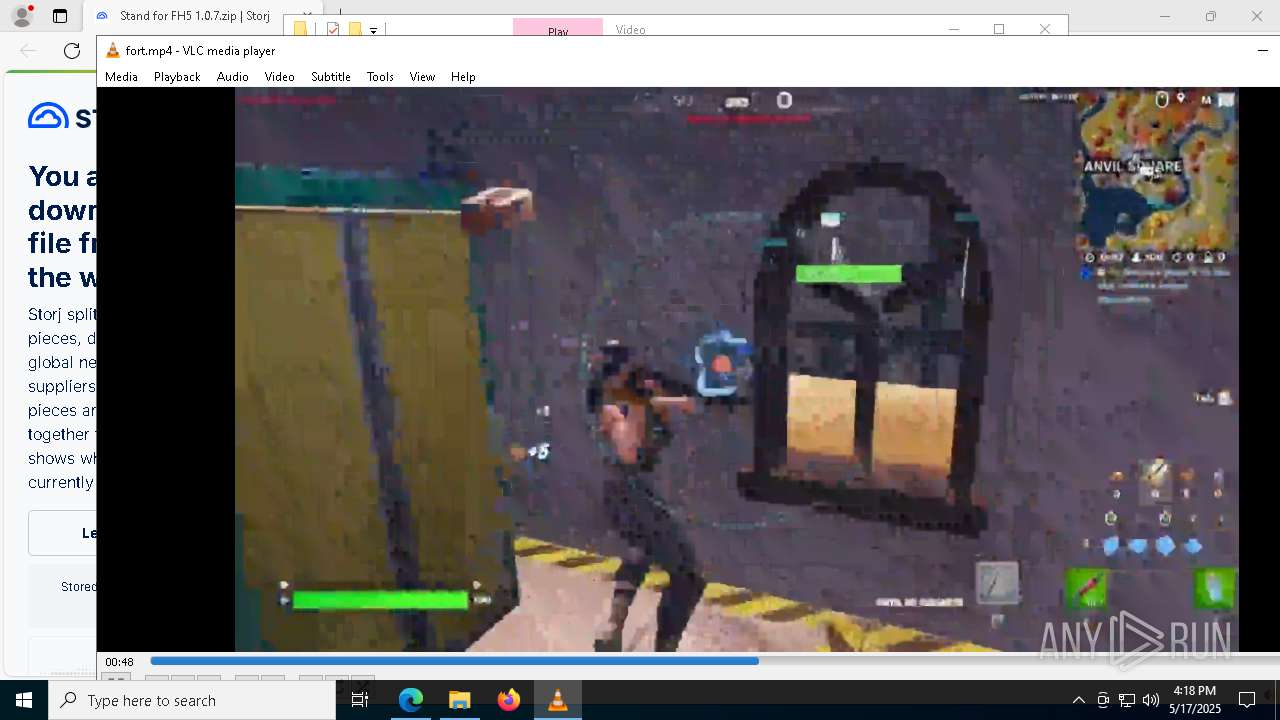Restore down the browser window

click(1211, 16)
